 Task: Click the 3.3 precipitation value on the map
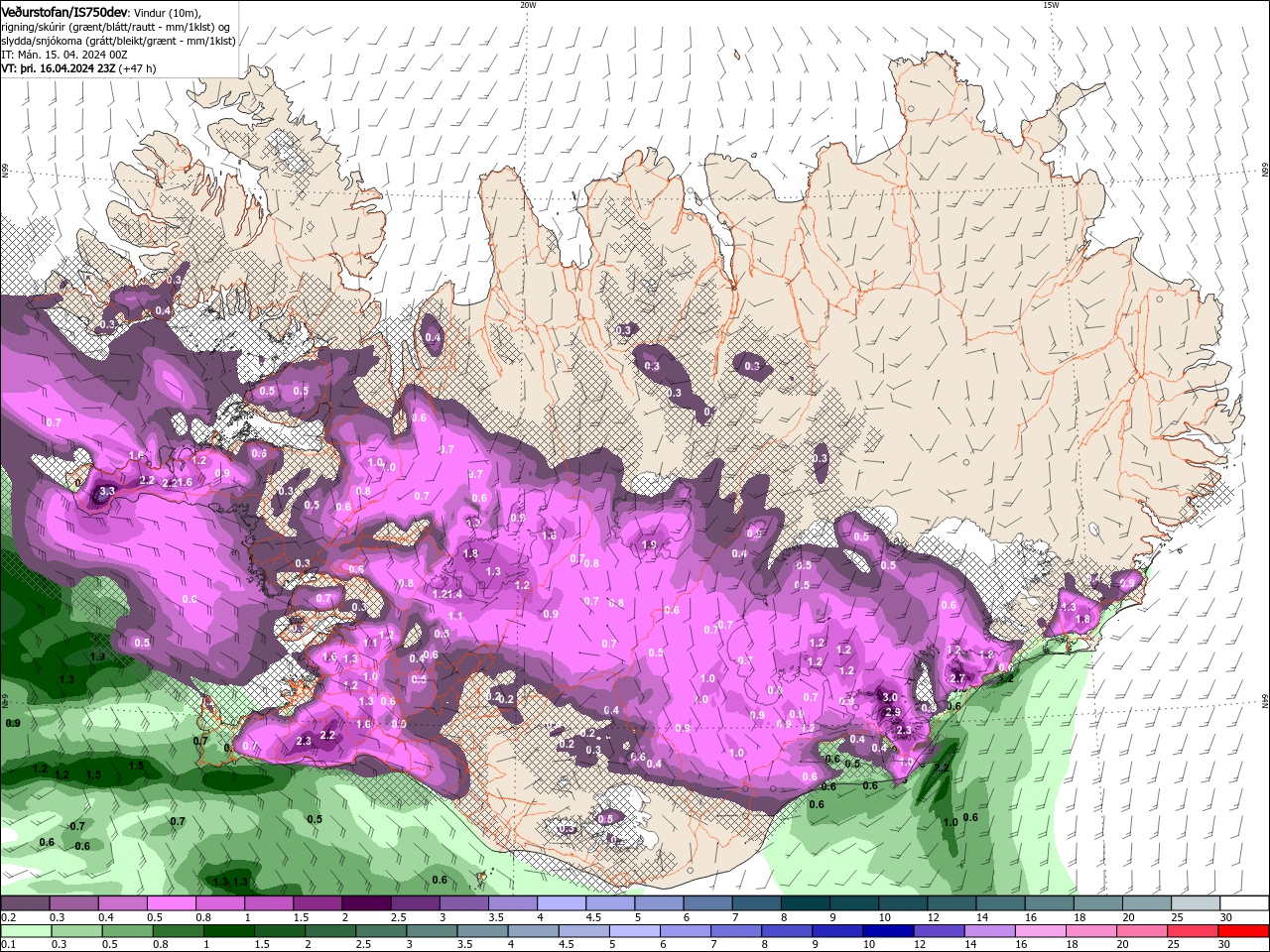107,491
